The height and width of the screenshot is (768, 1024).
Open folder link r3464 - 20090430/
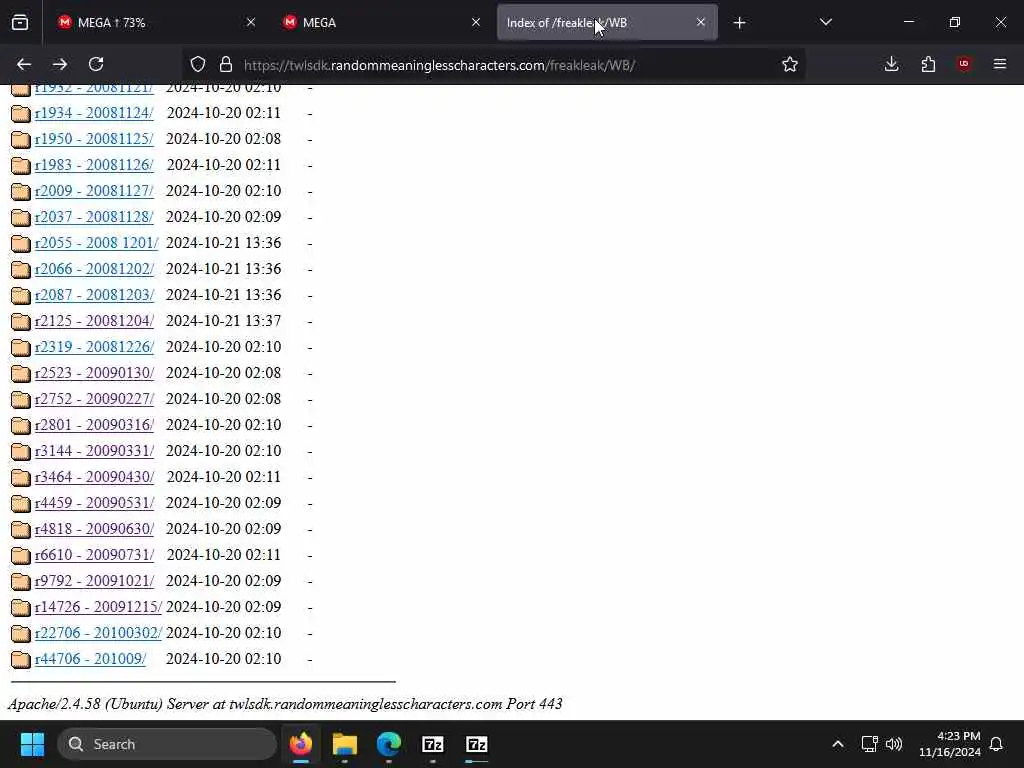tap(95, 477)
